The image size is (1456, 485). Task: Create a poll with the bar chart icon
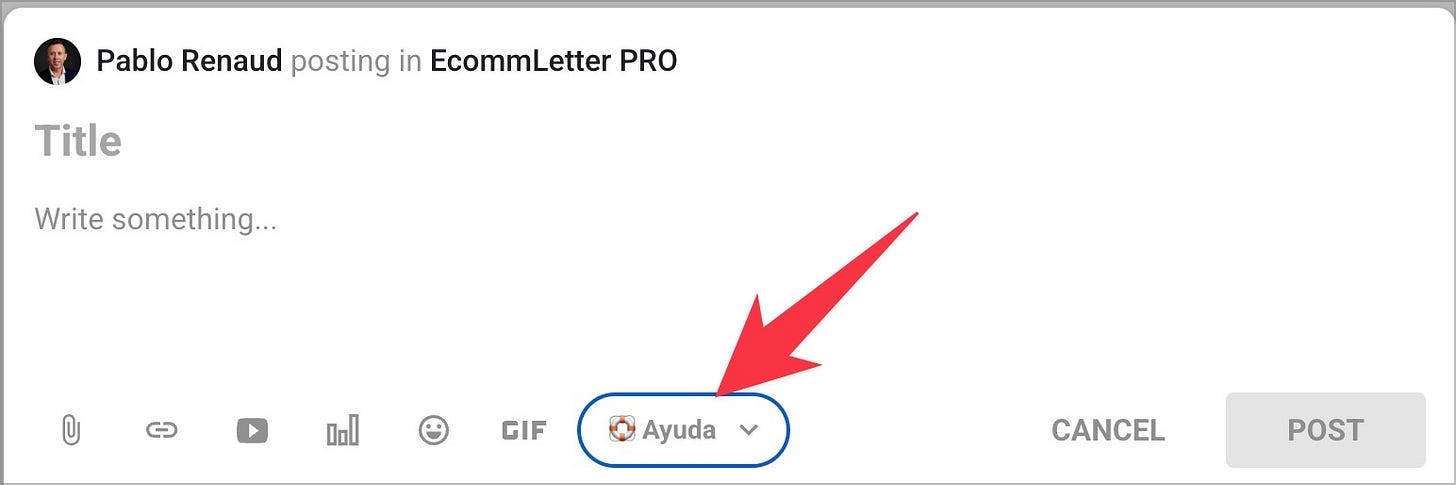pyautogui.click(x=343, y=431)
